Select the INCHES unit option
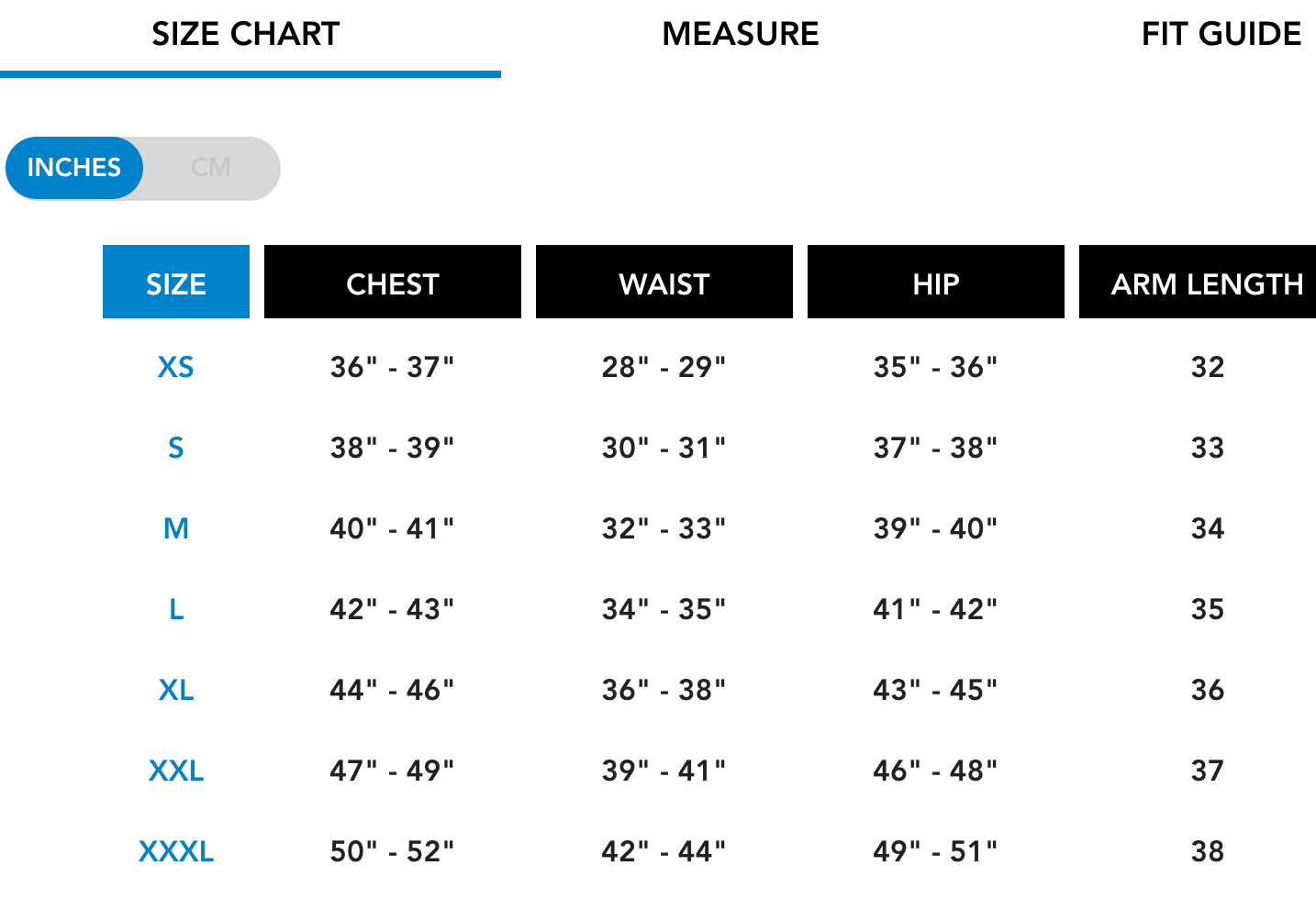The height and width of the screenshot is (921, 1316). coord(74,168)
